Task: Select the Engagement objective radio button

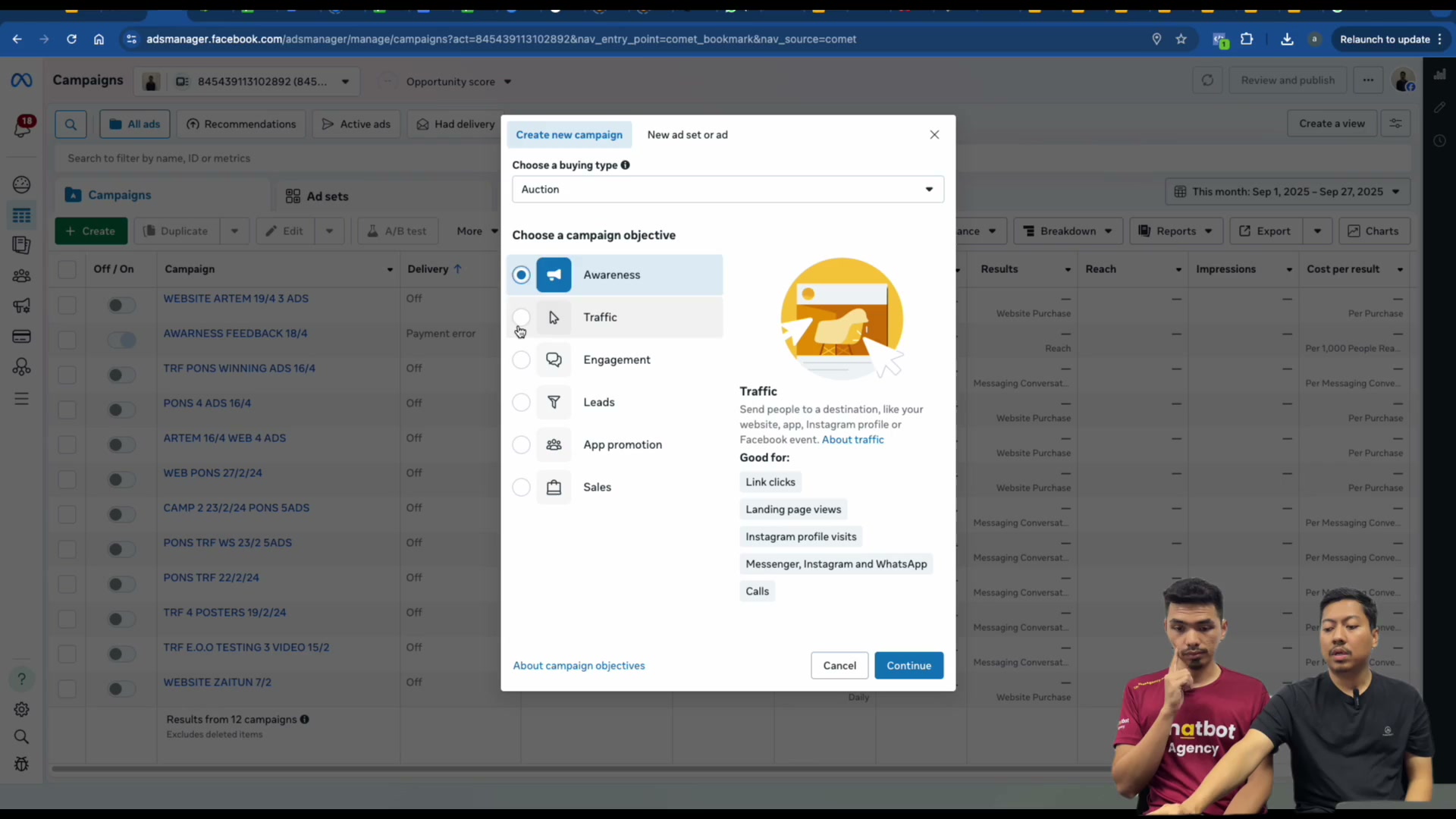Action: coord(521,360)
